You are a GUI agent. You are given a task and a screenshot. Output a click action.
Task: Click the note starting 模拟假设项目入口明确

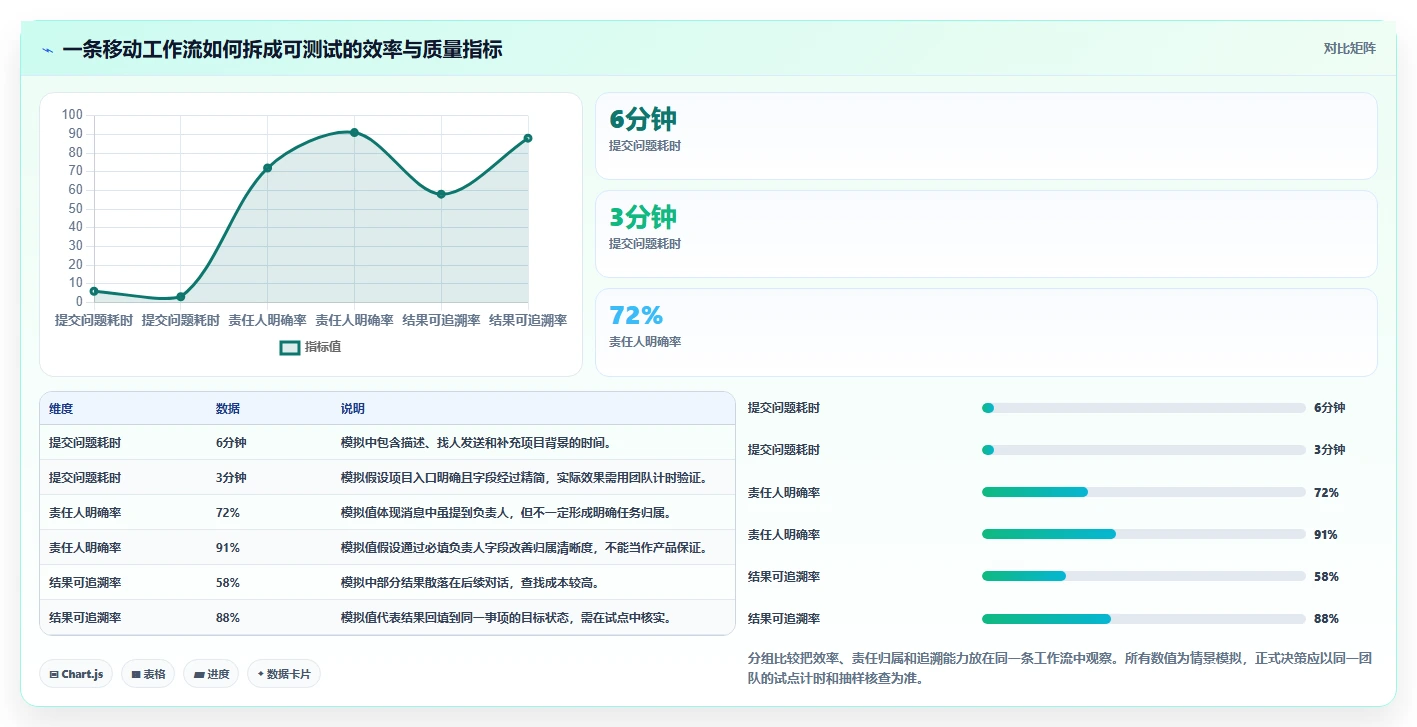point(524,478)
